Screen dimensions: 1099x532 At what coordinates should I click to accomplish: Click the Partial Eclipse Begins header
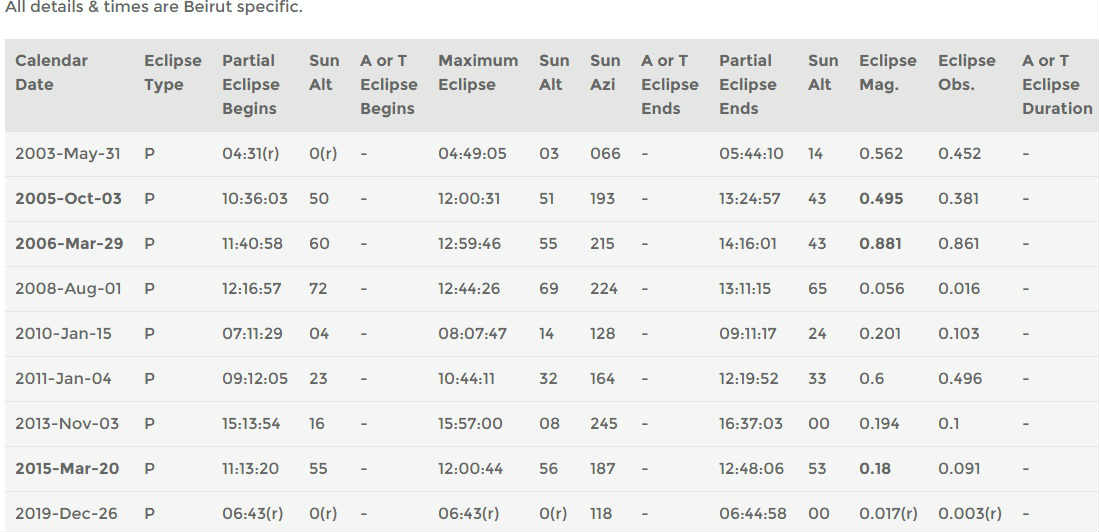point(250,84)
